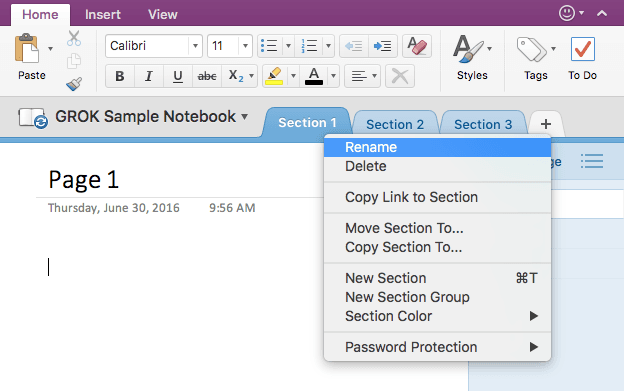The height and width of the screenshot is (391, 624).
Task: Increase the text indent
Action: [x=382, y=46]
